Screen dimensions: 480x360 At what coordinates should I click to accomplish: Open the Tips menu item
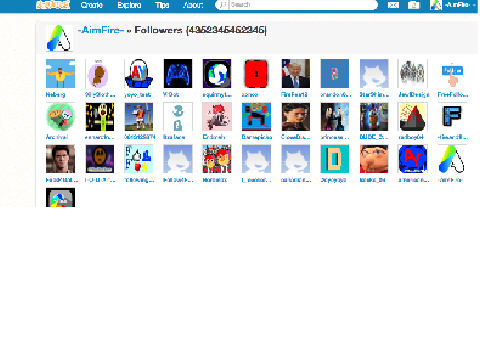[162, 5]
